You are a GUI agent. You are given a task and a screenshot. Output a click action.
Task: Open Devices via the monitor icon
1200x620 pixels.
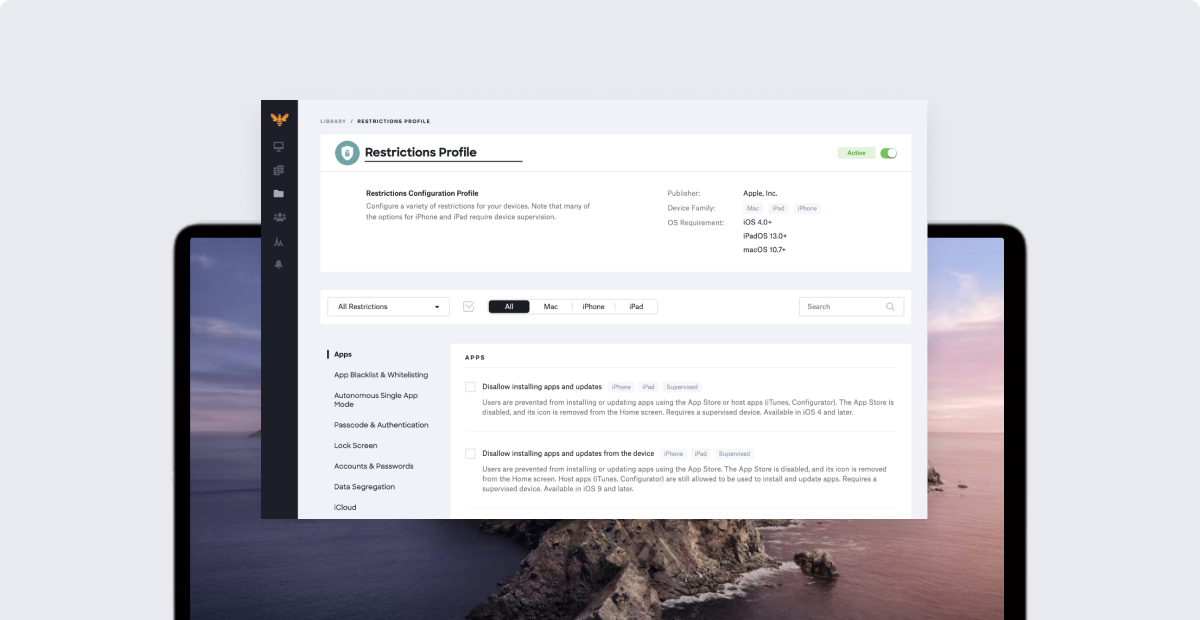[279, 146]
